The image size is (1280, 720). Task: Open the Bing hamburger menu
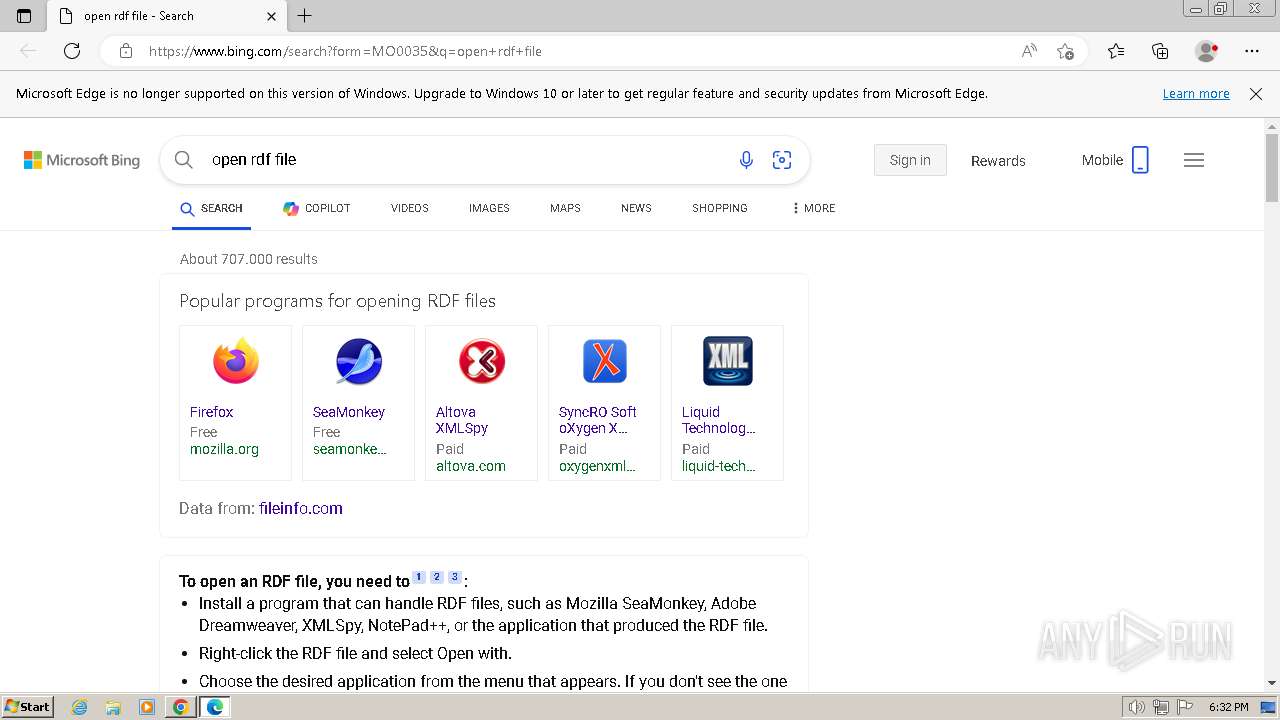pyautogui.click(x=1194, y=160)
